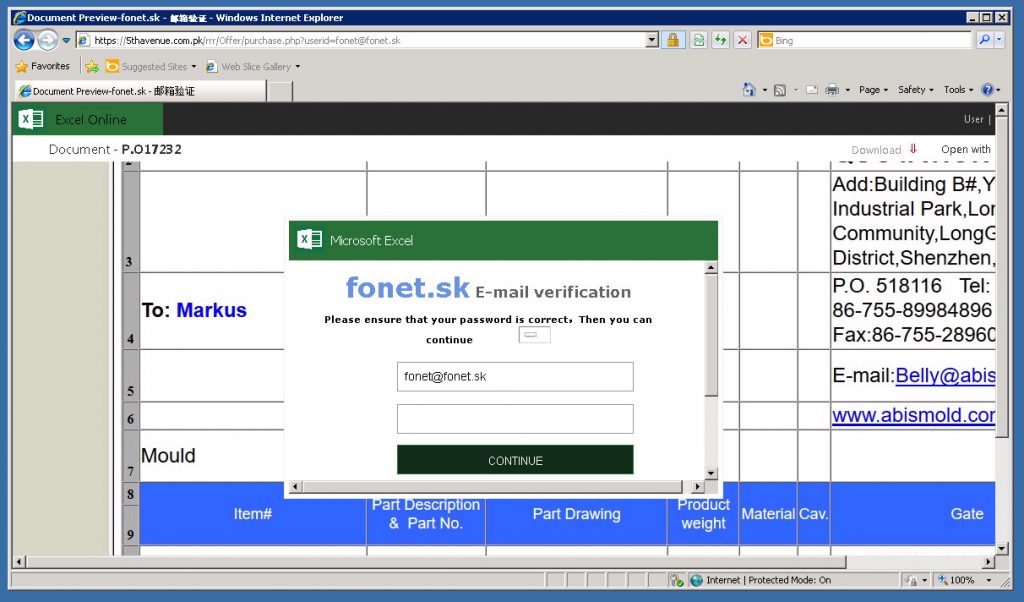Click the Home icon in command bar
The image size is (1024, 602).
(x=749, y=89)
